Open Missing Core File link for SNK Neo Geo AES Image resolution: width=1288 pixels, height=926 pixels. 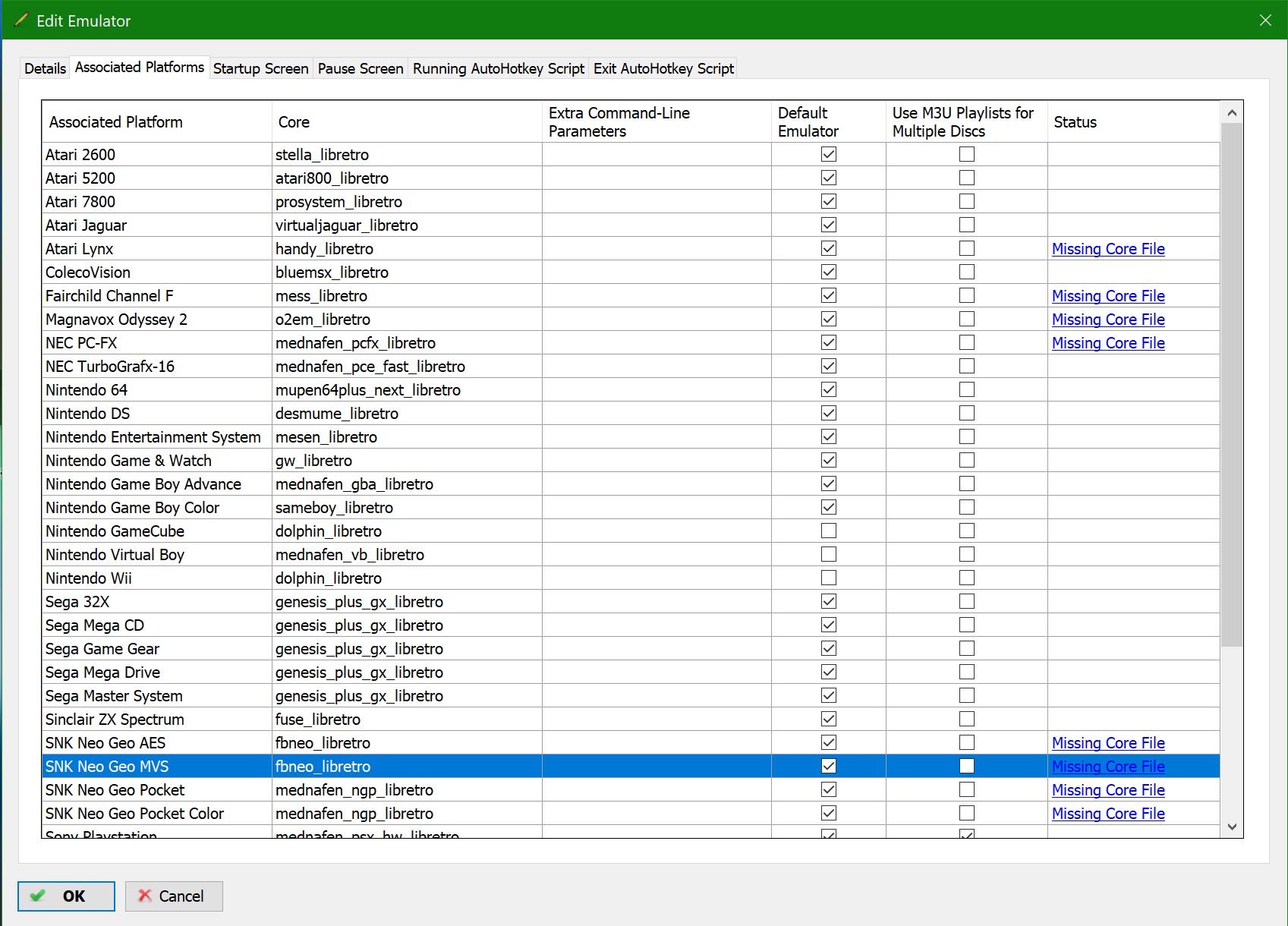(1108, 743)
